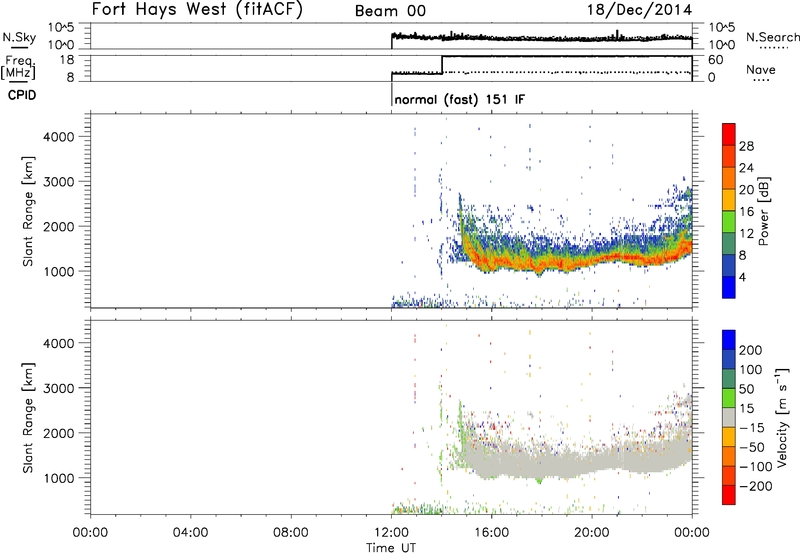Click the 'Power [dB]' color bar label
The width and height of the screenshot is (800, 554).
763,211
